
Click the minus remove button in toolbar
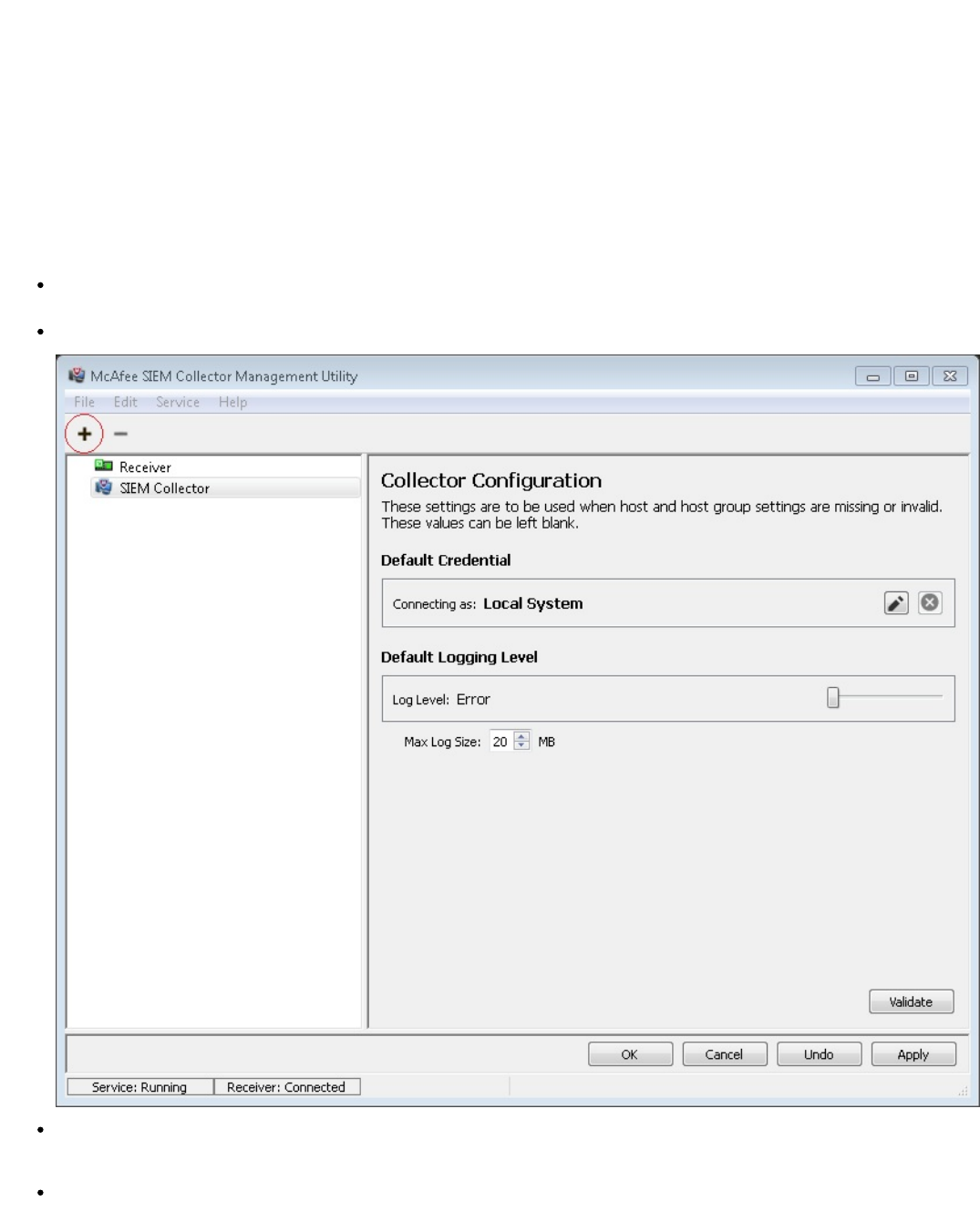coord(120,434)
